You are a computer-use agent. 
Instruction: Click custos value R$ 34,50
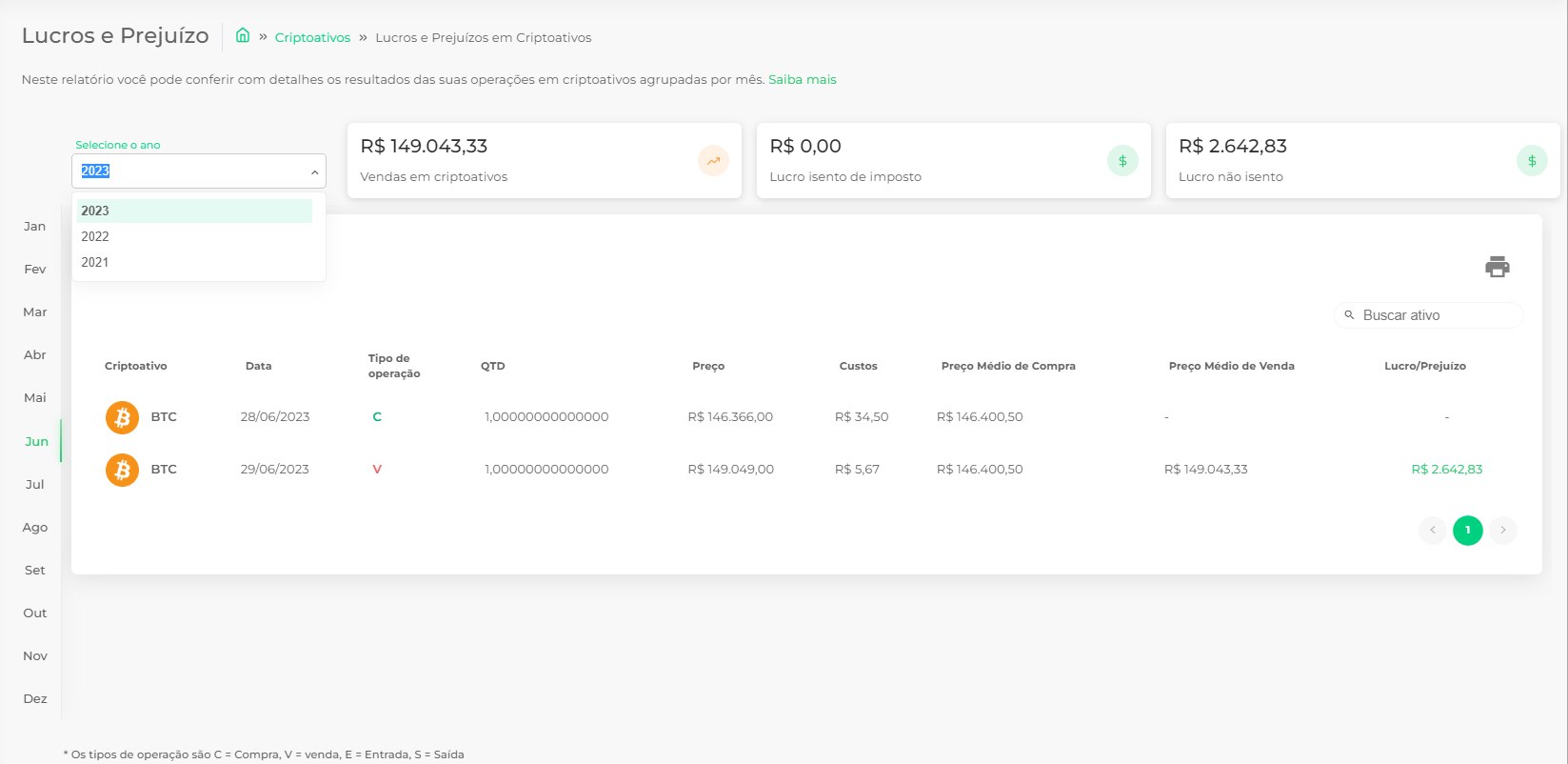[x=862, y=417]
